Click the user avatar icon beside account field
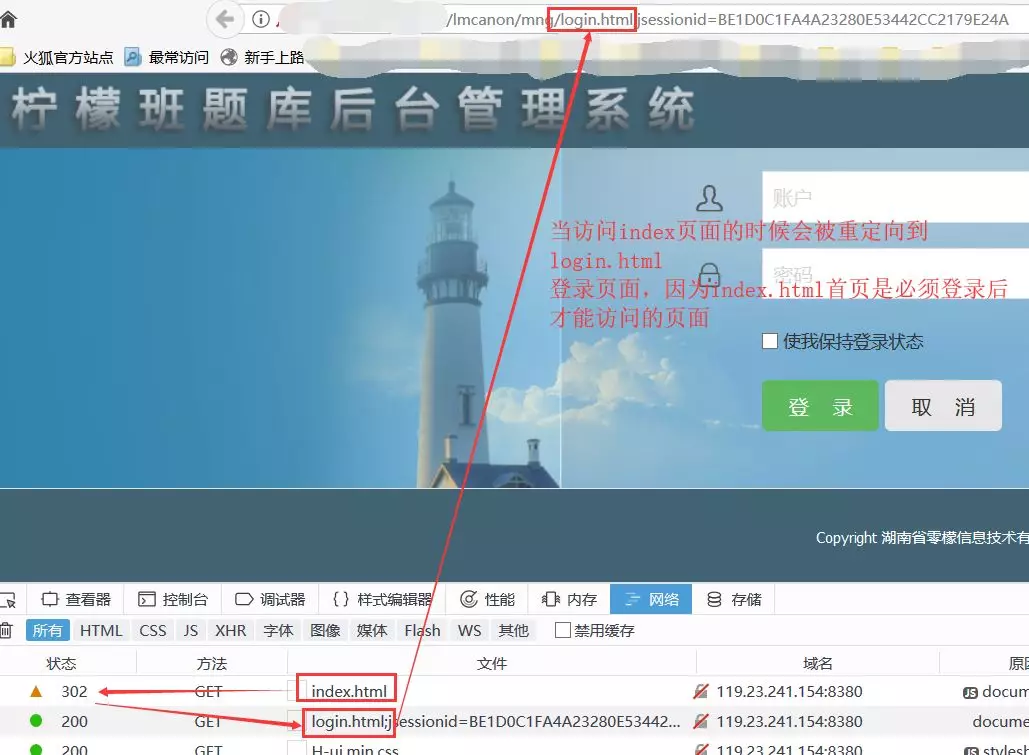This screenshot has width=1029, height=755. 709,198
